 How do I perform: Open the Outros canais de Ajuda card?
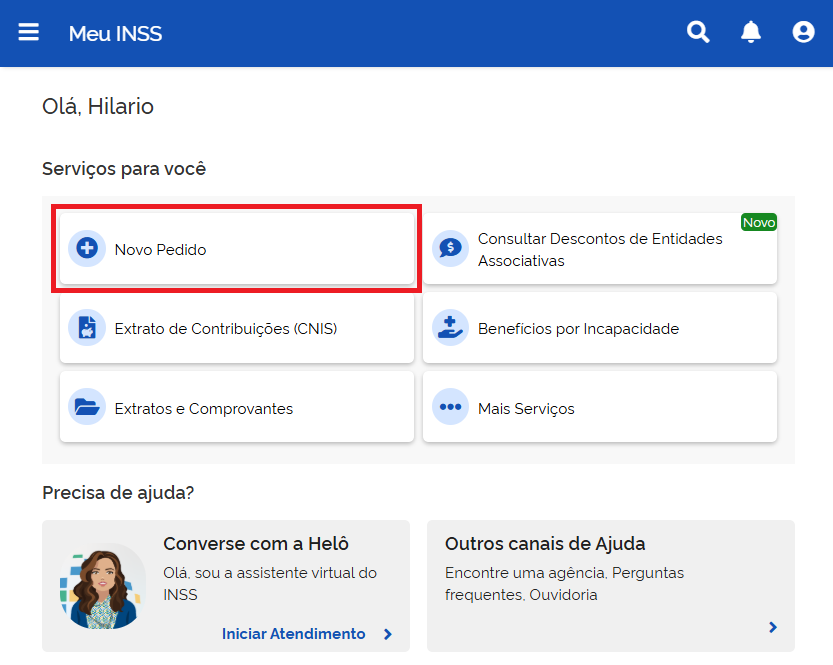611,586
